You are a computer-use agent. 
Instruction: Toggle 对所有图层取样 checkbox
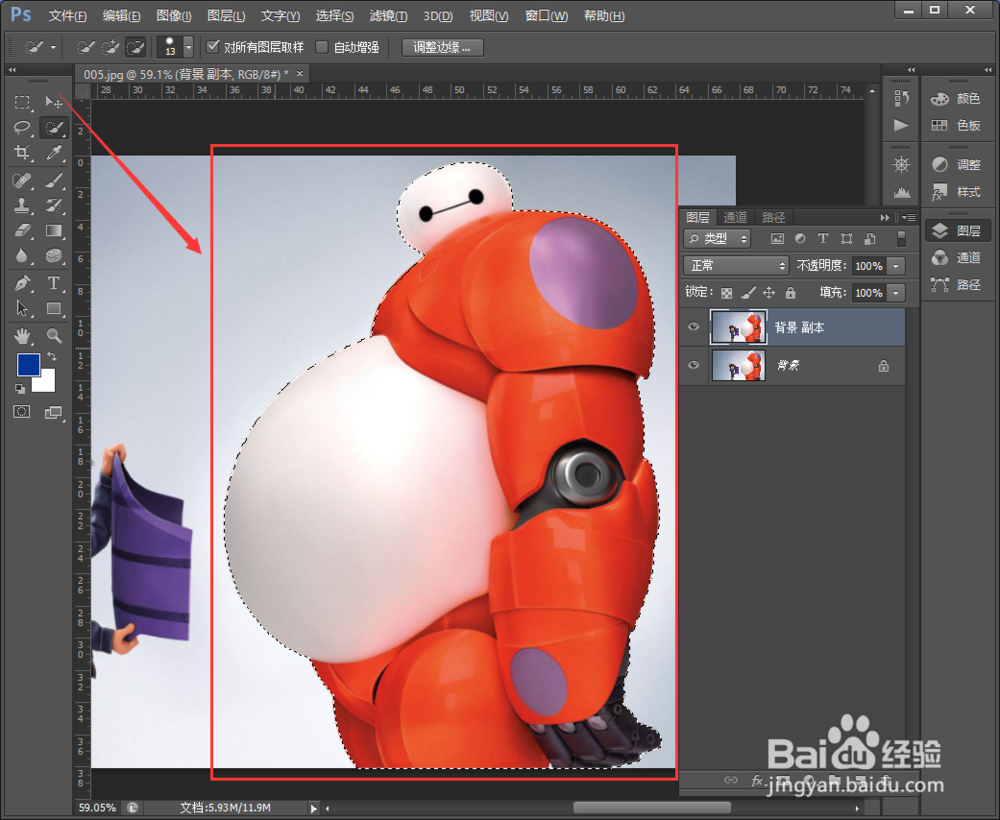pos(213,47)
